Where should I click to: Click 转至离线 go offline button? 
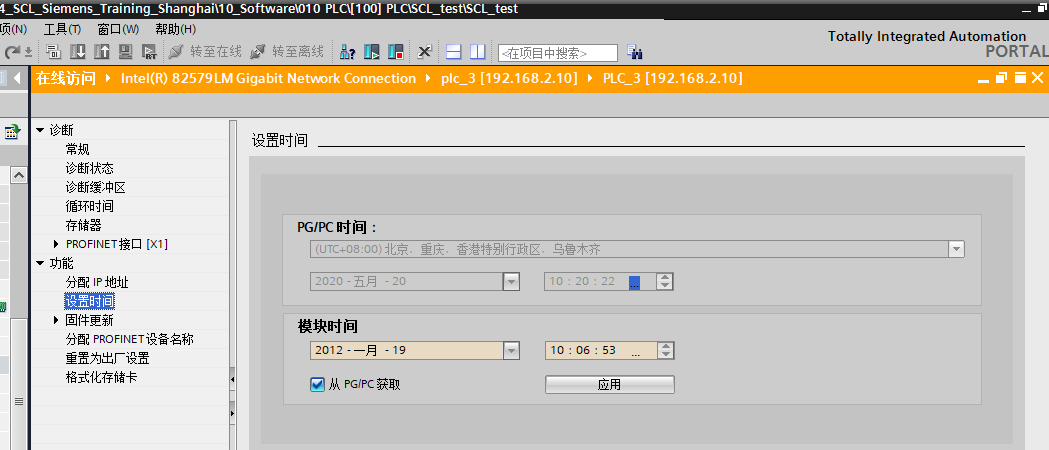click(x=287, y=51)
